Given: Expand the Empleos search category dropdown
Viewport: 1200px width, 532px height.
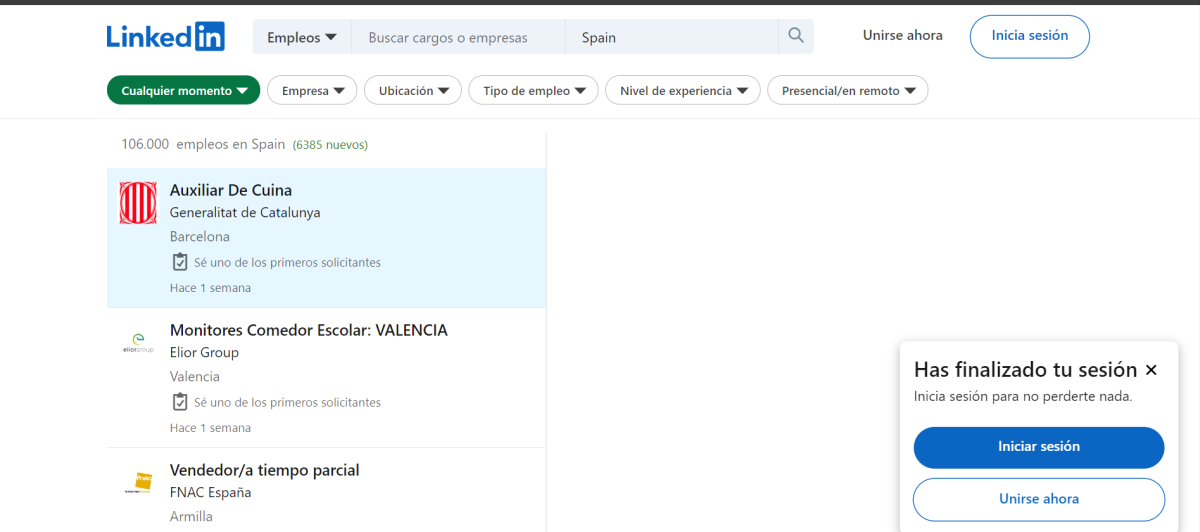Looking at the screenshot, I should [x=302, y=37].
